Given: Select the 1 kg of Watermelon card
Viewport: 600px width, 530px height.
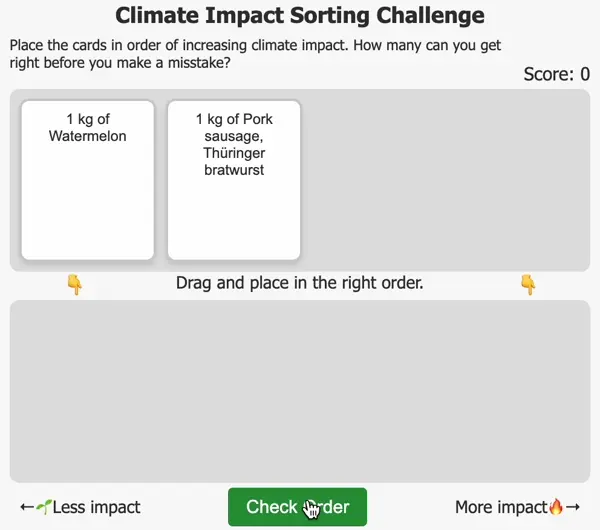Looking at the screenshot, I should 88,180.
